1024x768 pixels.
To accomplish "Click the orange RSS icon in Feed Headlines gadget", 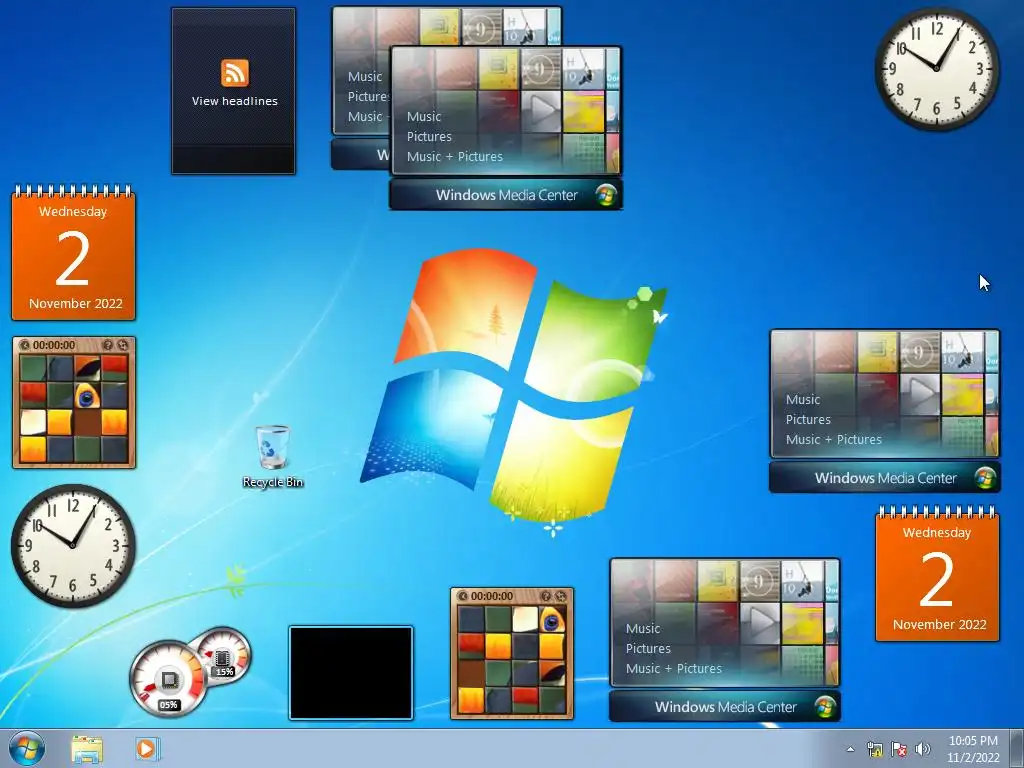I will pyautogui.click(x=234, y=72).
